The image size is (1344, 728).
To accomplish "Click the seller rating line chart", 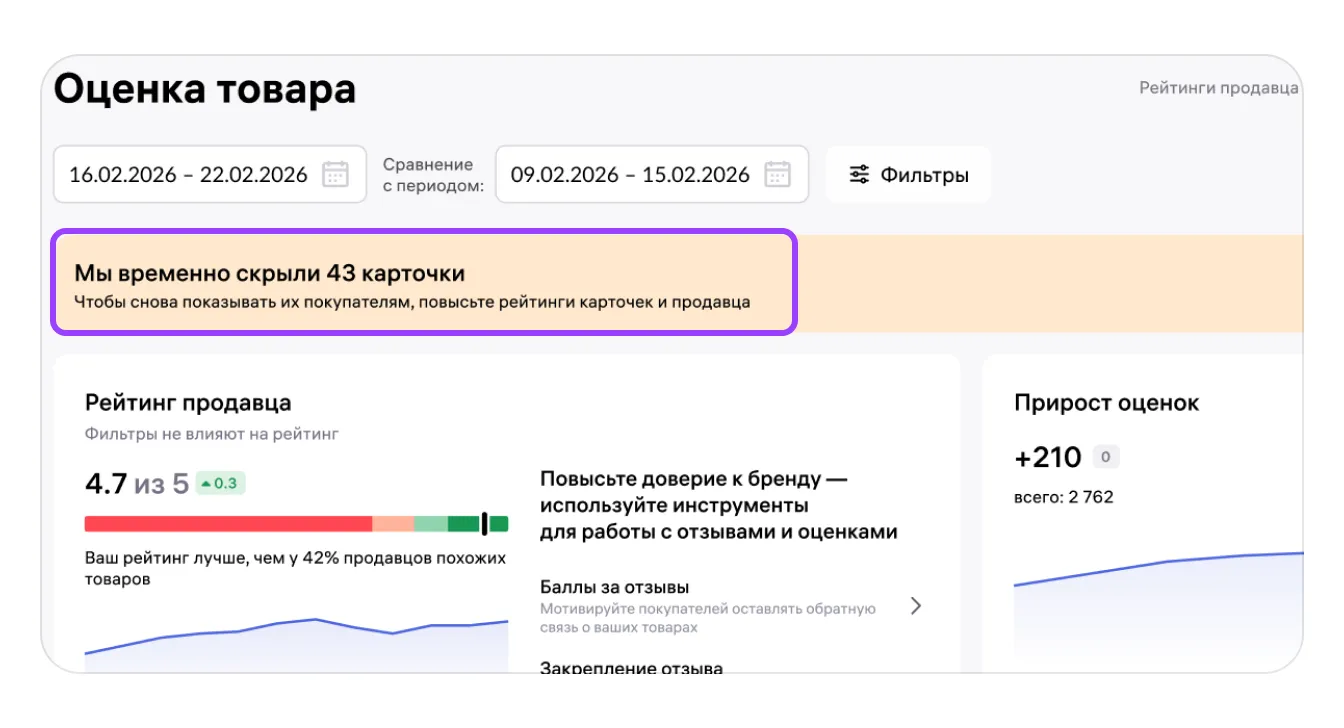I will coord(296,640).
